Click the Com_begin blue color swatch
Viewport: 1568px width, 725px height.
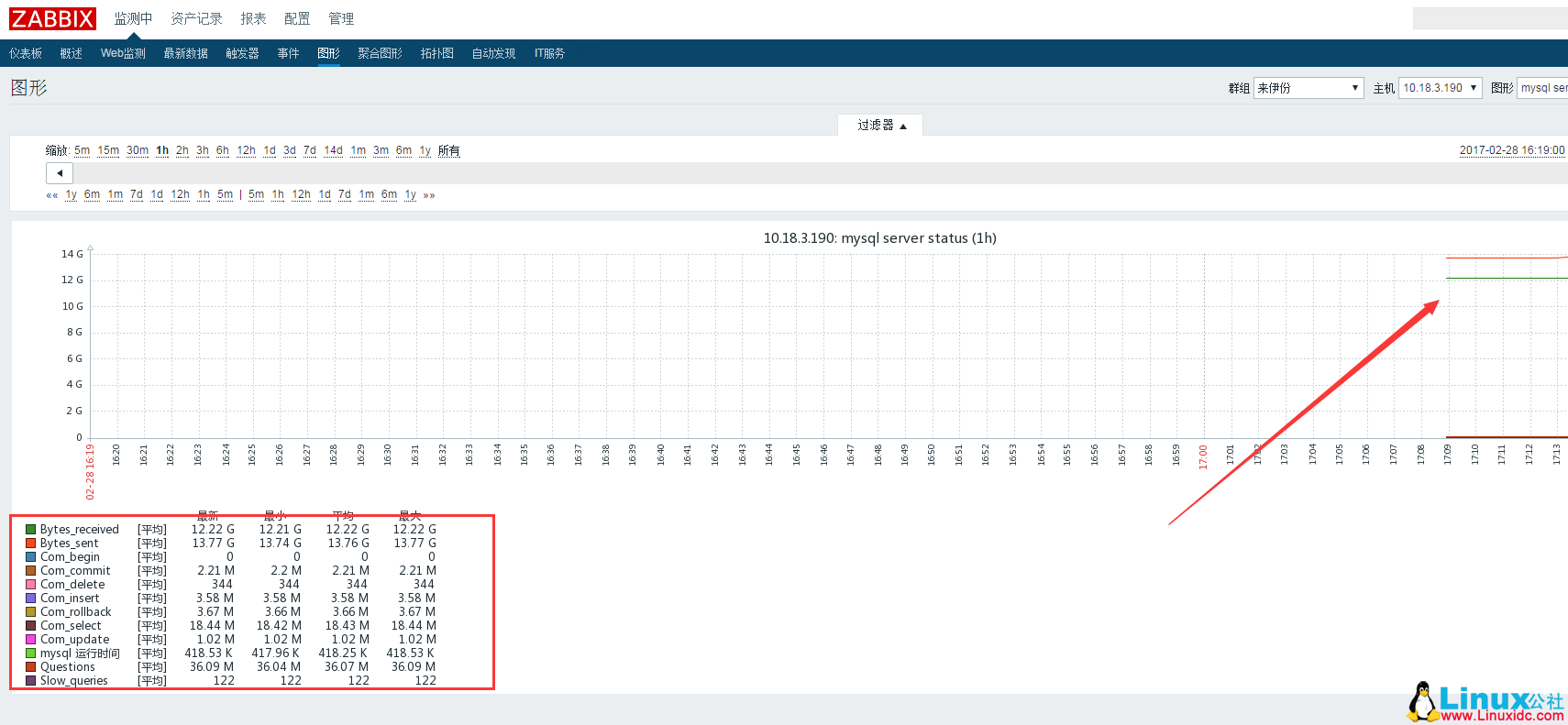(x=31, y=557)
